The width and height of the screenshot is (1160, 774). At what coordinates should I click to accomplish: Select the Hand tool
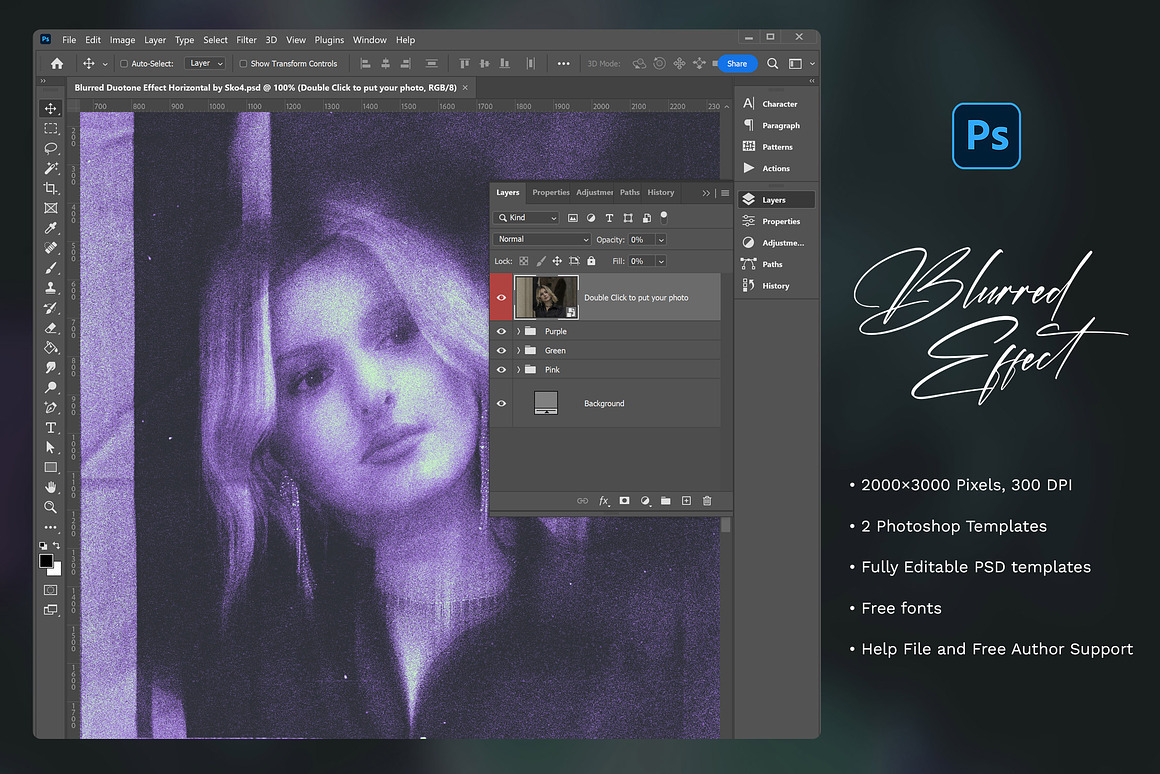[50, 487]
